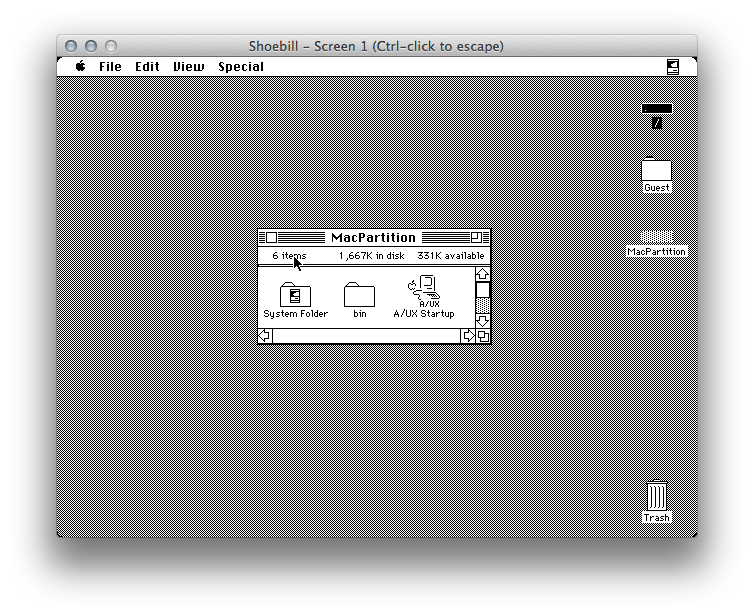Open the Edit menu
The image size is (754, 616).
[147, 67]
